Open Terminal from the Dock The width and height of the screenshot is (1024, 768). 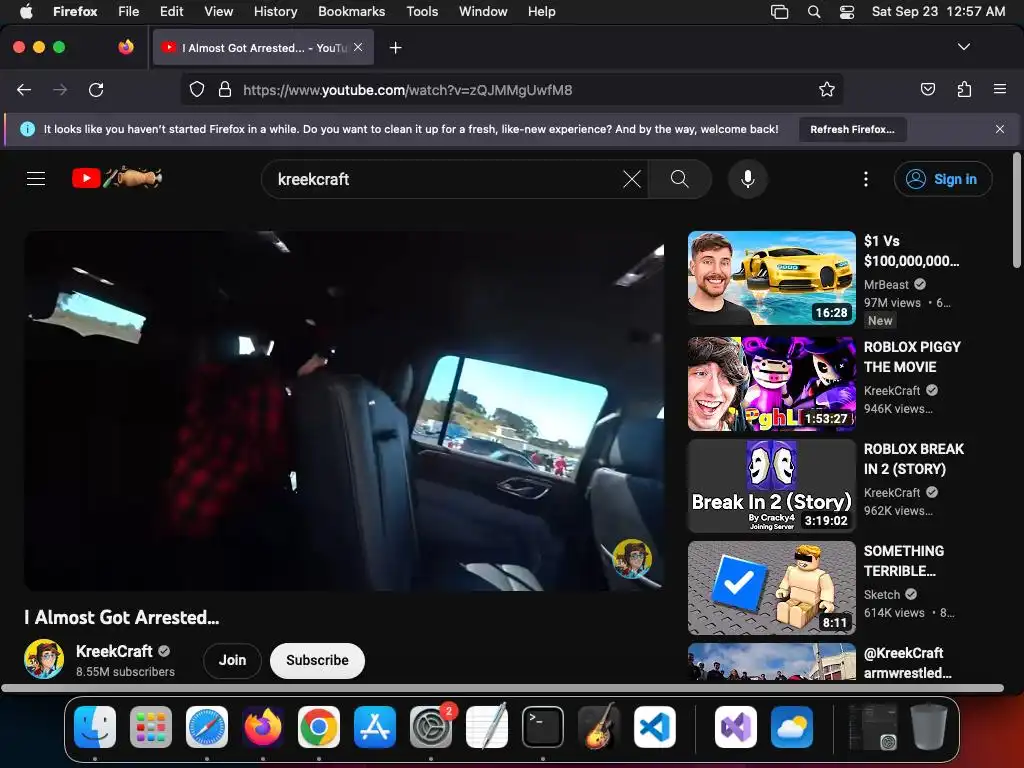coord(543,727)
